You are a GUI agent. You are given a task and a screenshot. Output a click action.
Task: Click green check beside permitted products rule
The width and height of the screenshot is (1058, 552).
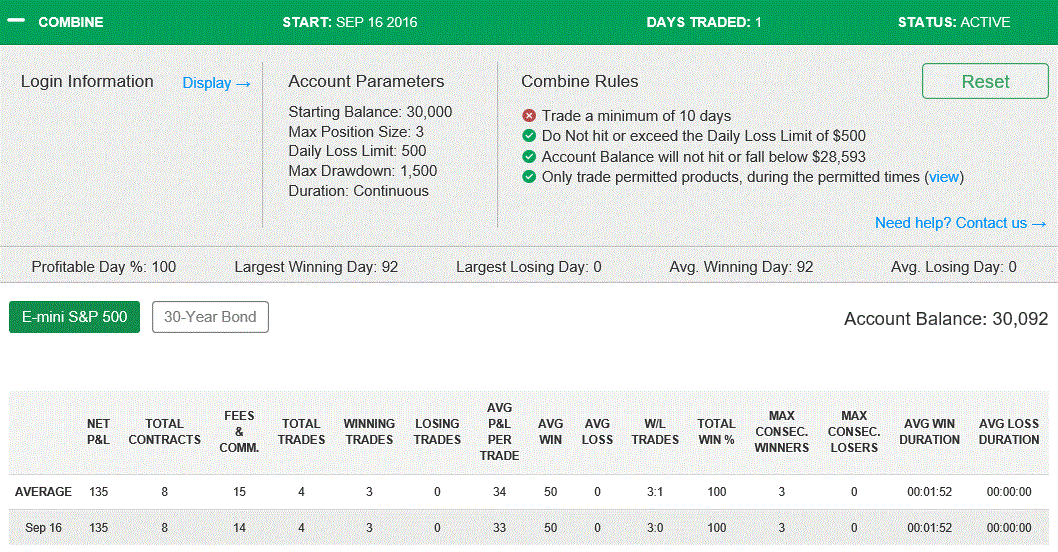click(529, 177)
